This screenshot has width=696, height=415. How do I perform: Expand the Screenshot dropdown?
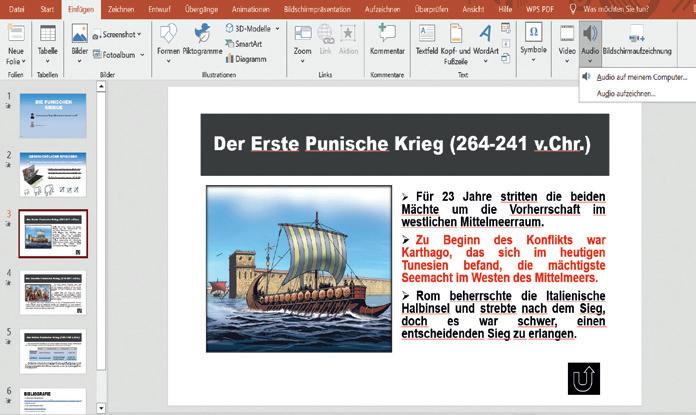pyautogui.click(x=137, y=34)
